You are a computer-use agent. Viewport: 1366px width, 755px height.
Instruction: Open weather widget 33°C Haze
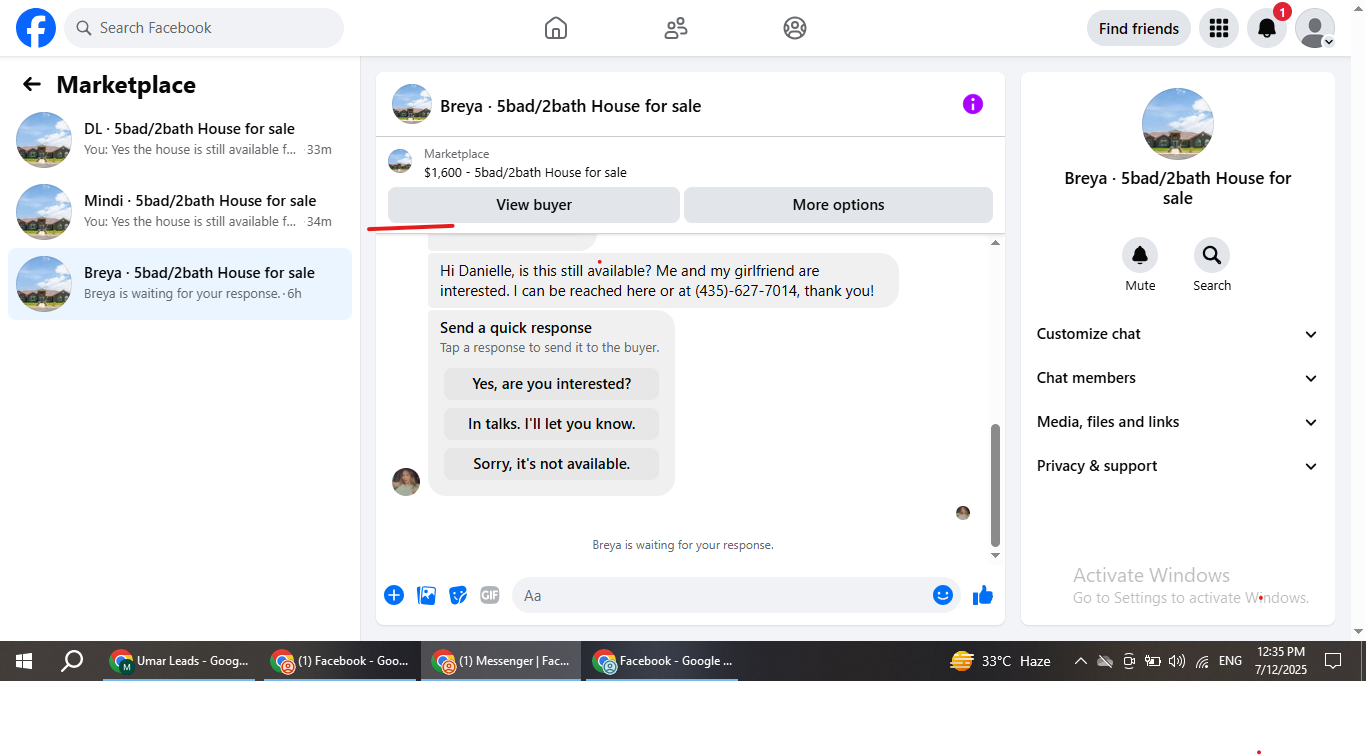(1000, 661)
